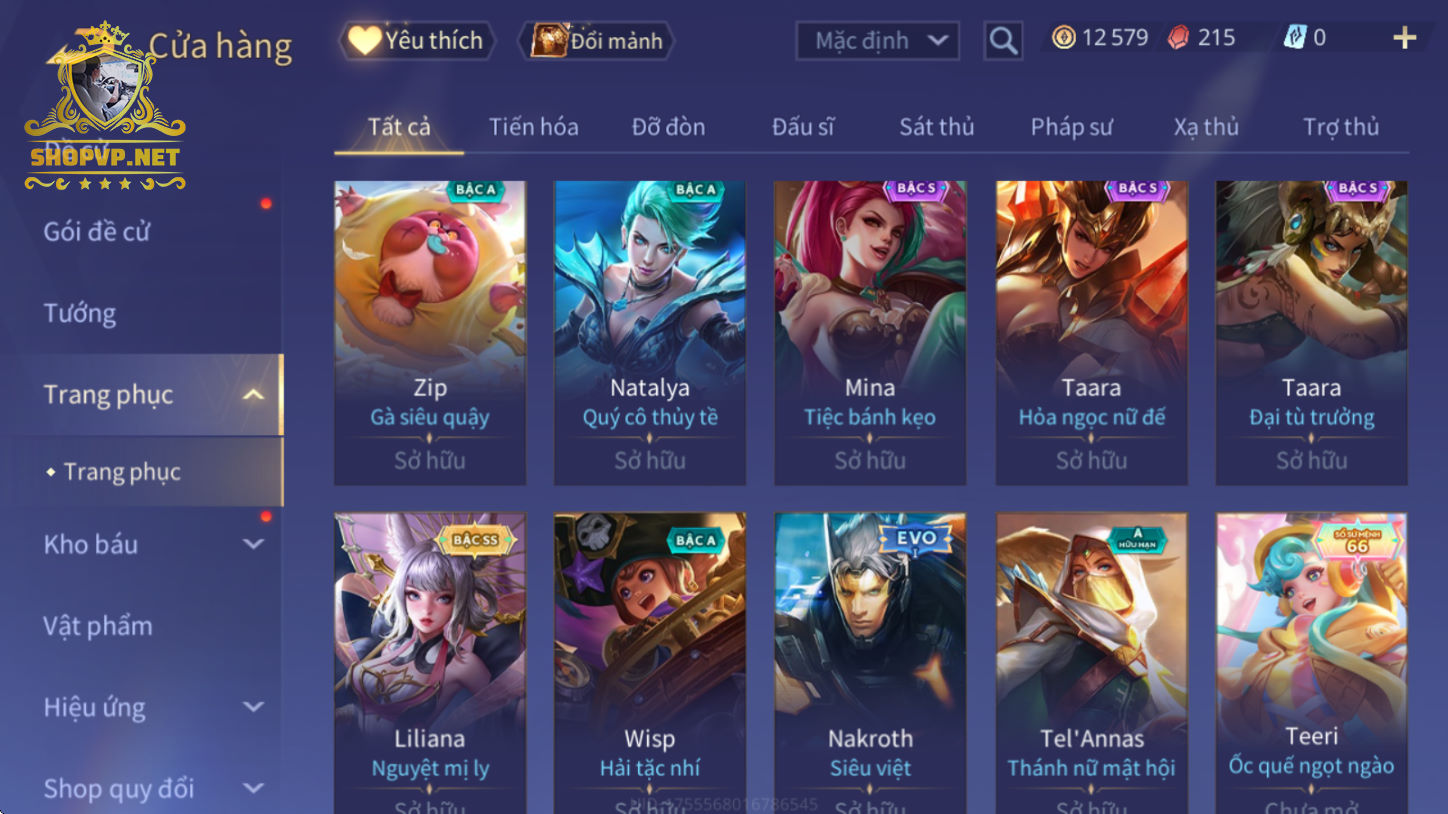Open Natalya Quý cô thủy tề skin

650,333
